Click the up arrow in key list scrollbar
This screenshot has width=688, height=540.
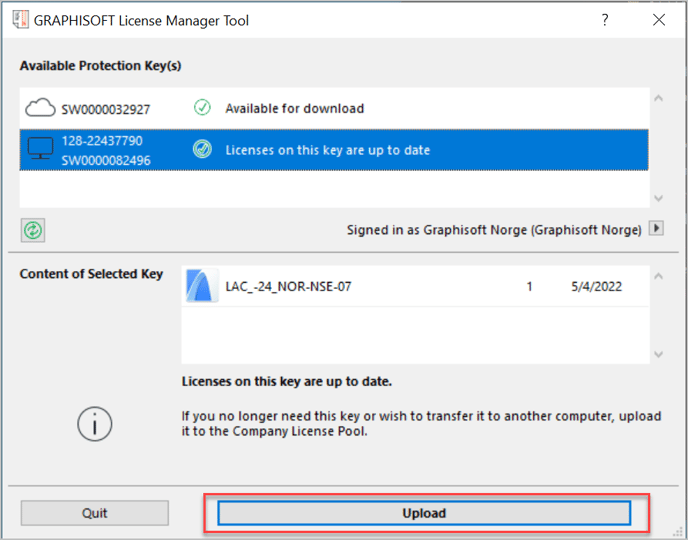(658, 99)
